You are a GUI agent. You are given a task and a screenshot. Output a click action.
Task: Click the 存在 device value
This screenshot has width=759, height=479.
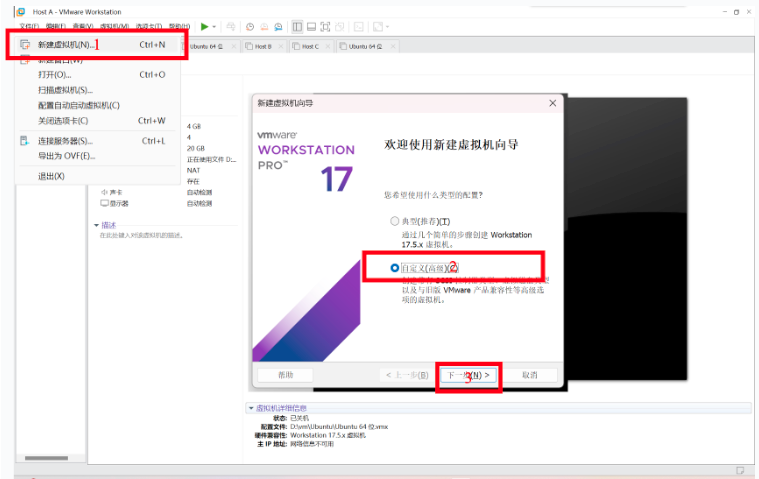click(x=193, y=181)
